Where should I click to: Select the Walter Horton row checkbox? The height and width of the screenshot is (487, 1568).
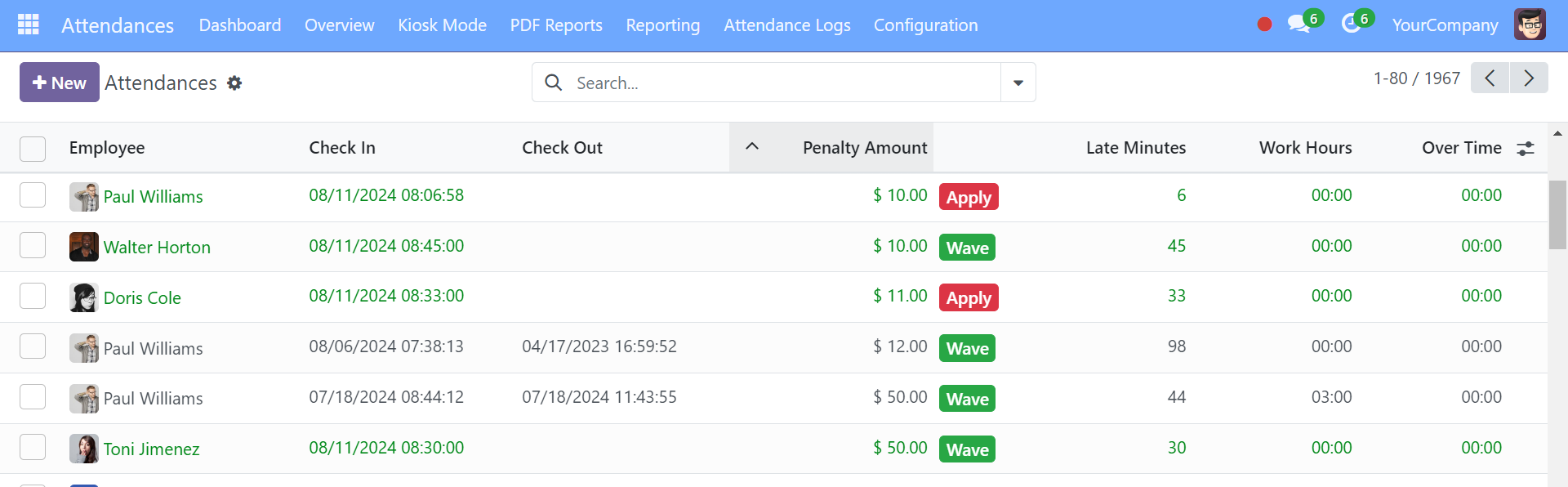[x=33, y=245]
